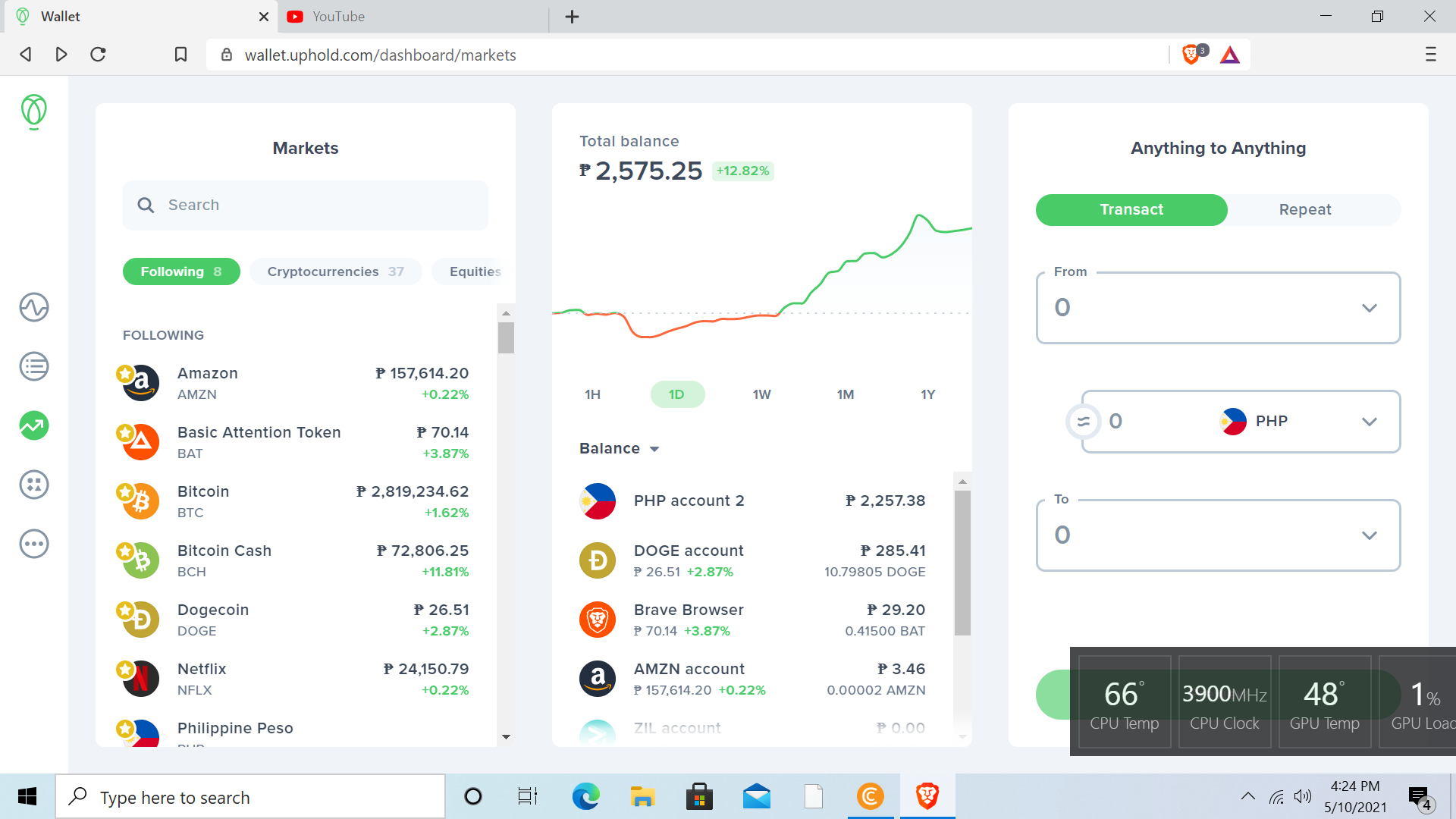
Task: Click the Balance list scrollbar thumb
Action: [x=962, y=563]
